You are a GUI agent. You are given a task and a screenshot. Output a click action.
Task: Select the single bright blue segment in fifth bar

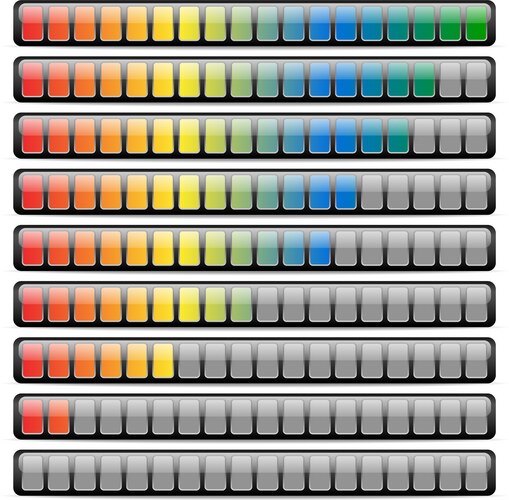tap(320, 248)
